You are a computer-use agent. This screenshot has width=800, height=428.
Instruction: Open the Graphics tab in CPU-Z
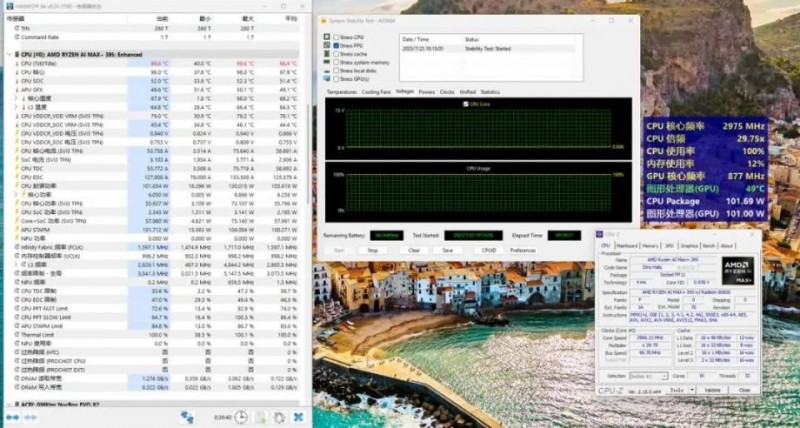689,246
